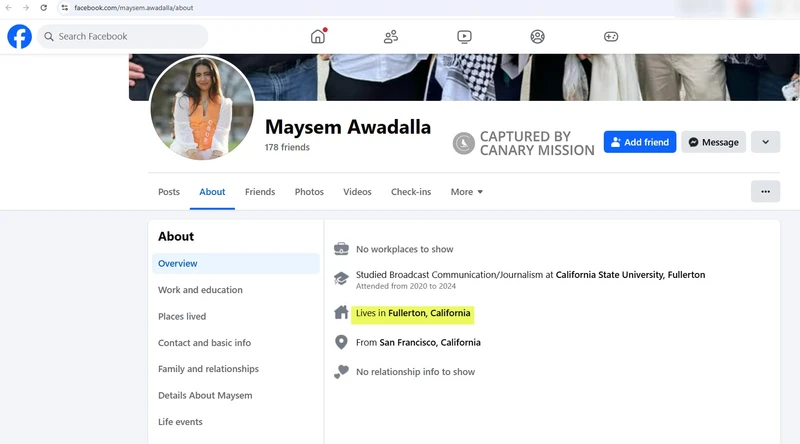Select Contact and basic info section
This screenshot has height=444, width=800.
(x=204, y=343)
